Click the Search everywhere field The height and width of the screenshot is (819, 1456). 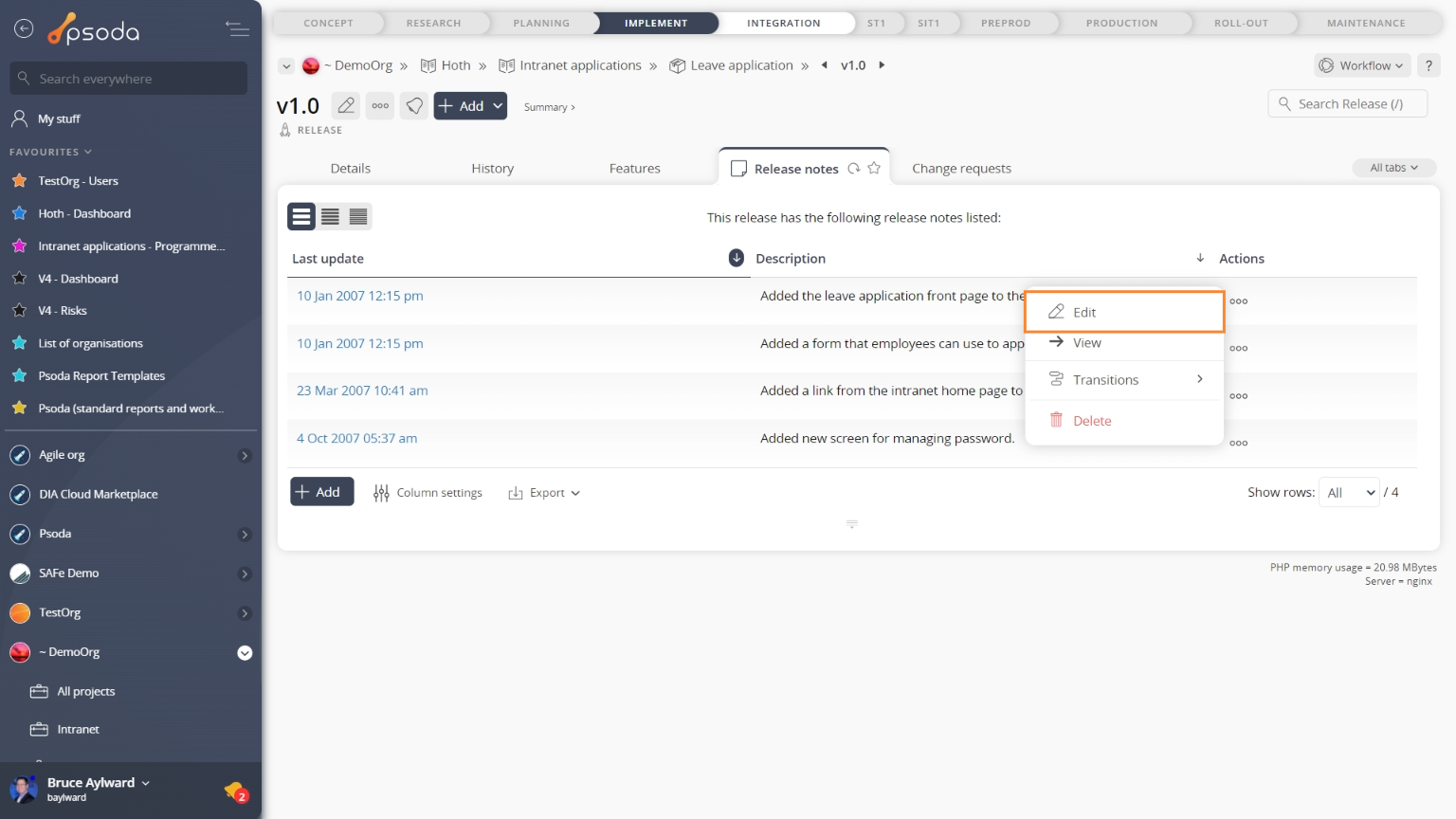[129, 79]
